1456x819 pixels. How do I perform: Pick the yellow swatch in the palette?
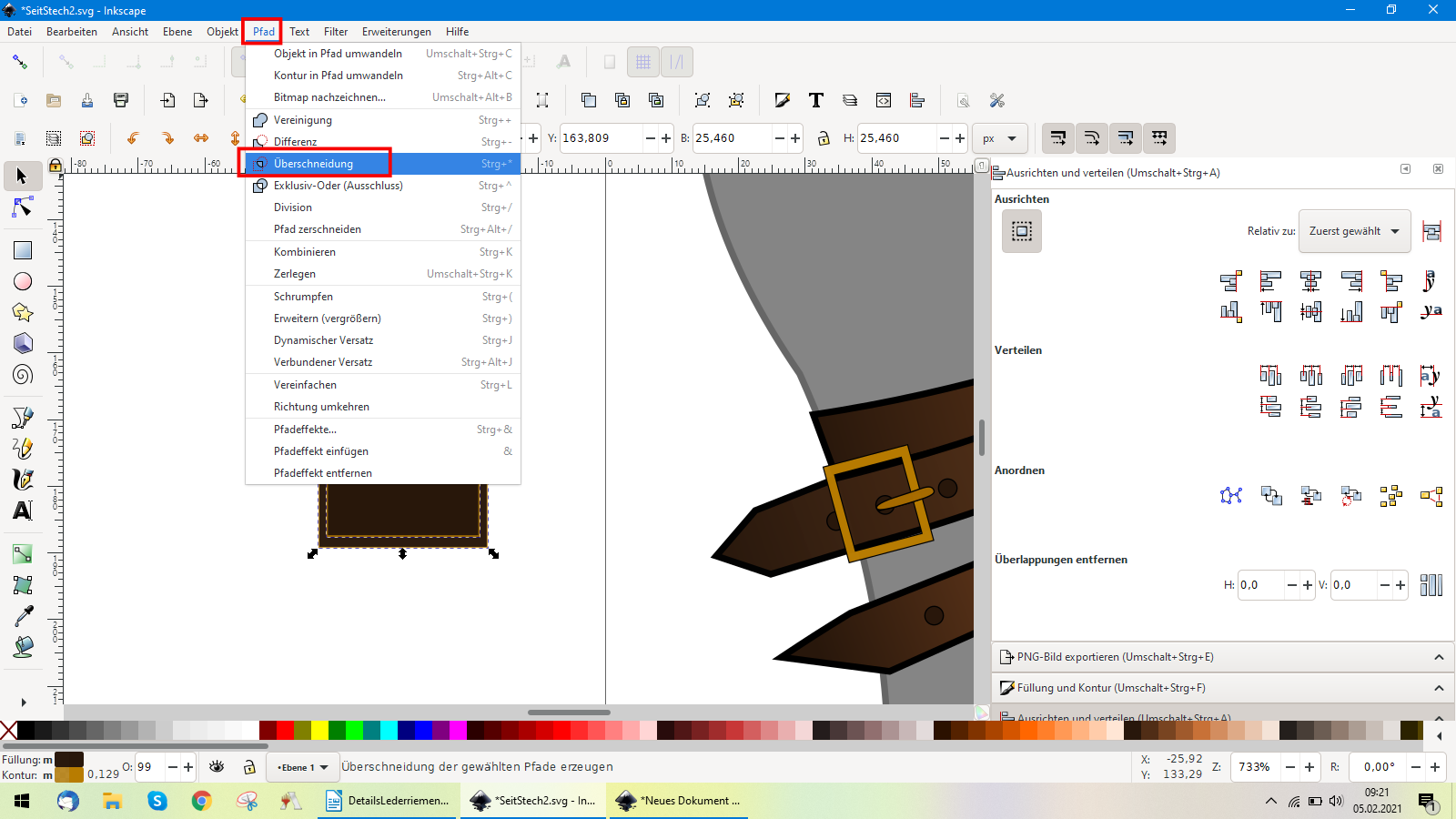click(319, 730)
